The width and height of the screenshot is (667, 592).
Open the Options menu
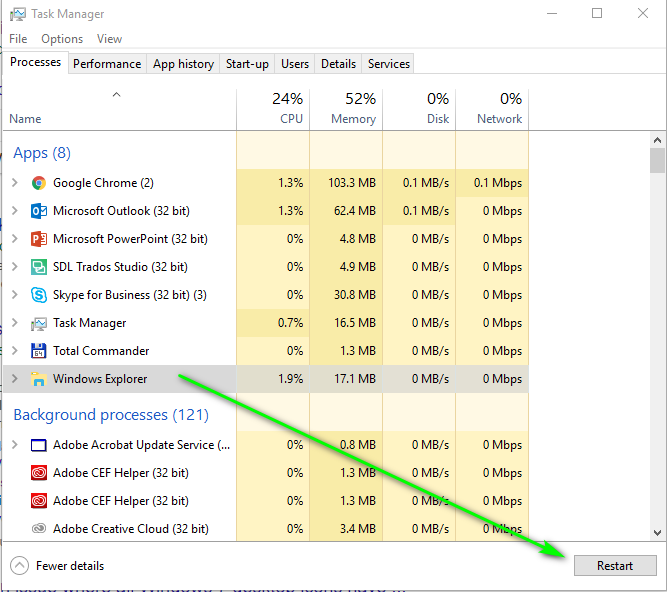click(x=62, y=39)
